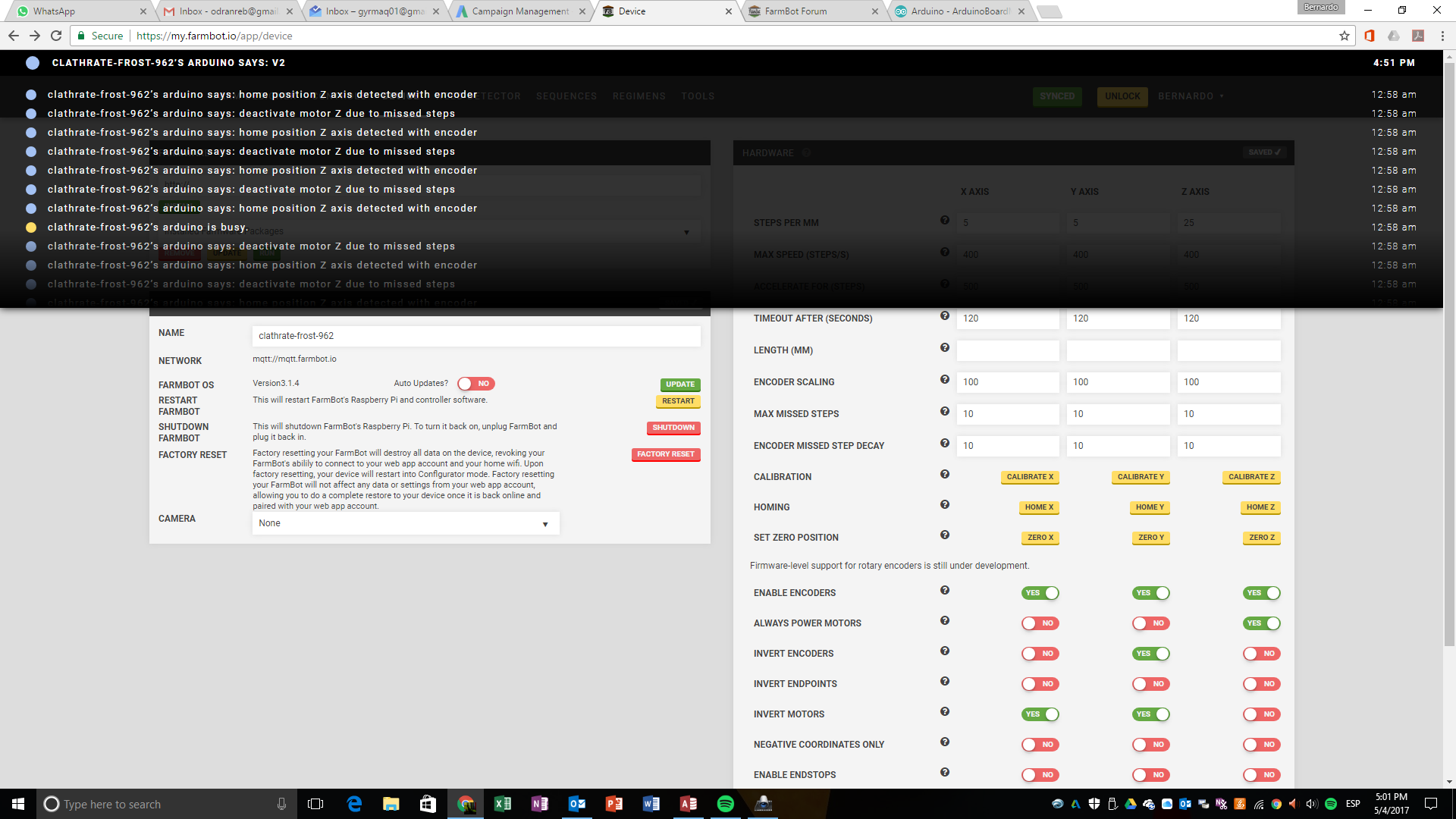
Task: Switch to the Arduino ArduinoBoard tab
Action: pos(959,11)
